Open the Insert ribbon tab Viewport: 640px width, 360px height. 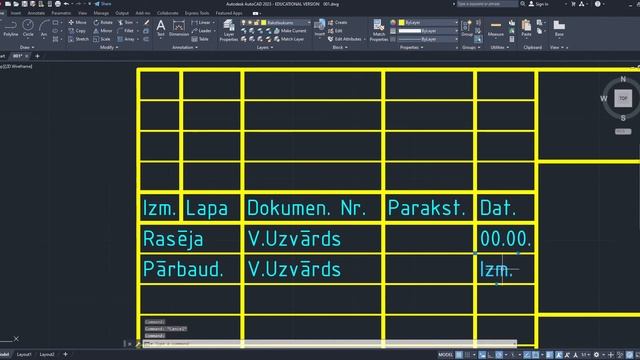[x=16, y=13]
